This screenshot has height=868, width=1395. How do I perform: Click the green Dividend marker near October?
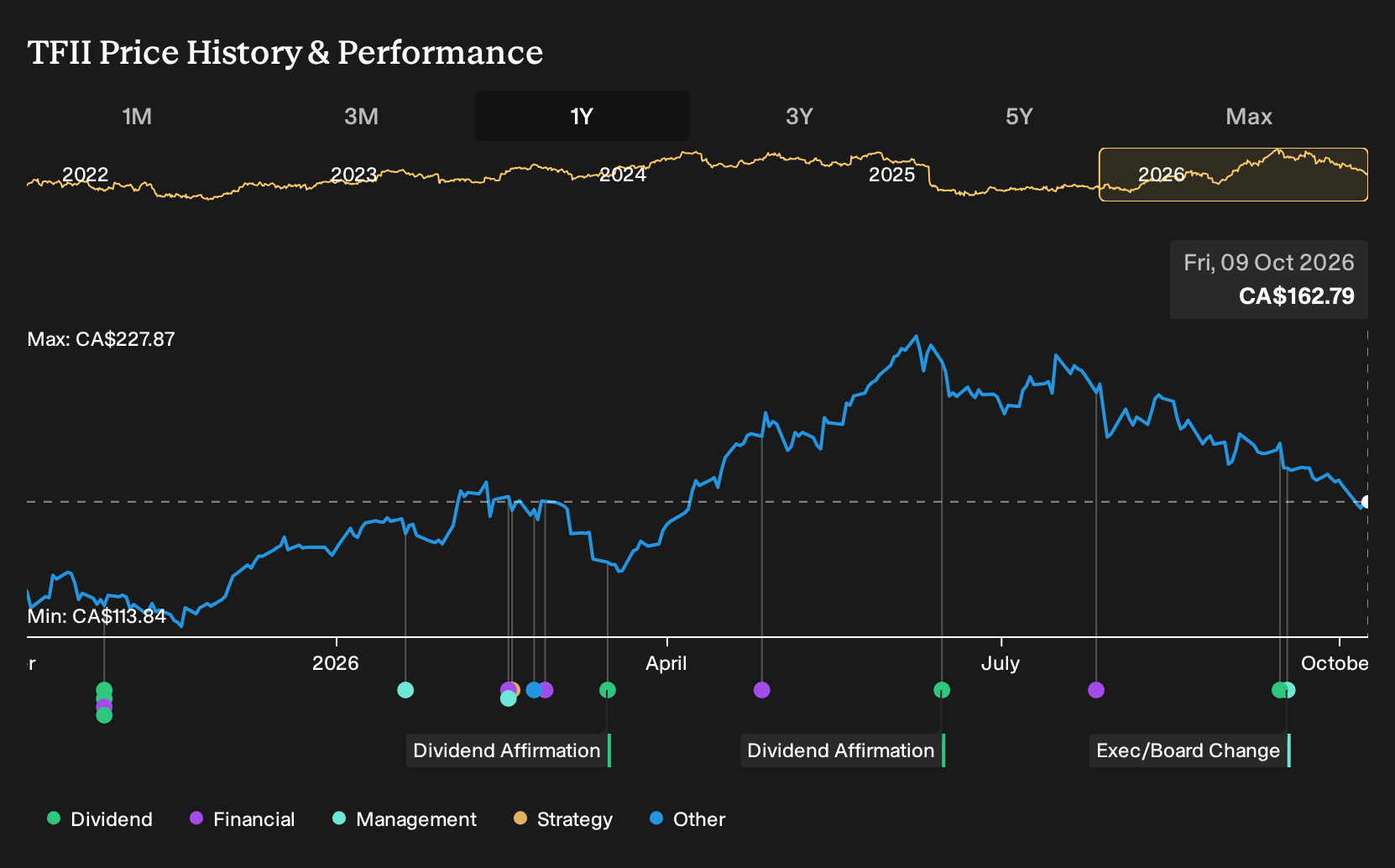point(1279,690)
